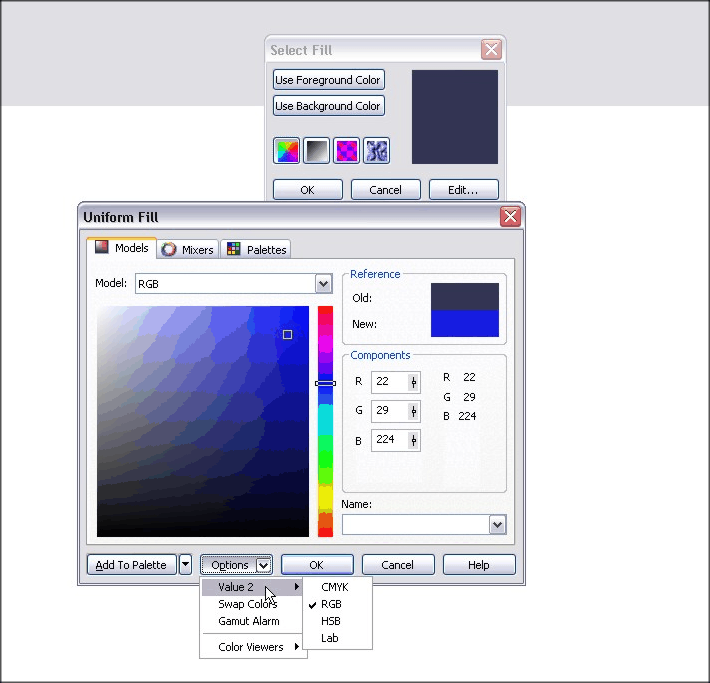Open the Palettes tab
Image resolution: width=710 pixels, height=683 pixels.
pos(257,249)
